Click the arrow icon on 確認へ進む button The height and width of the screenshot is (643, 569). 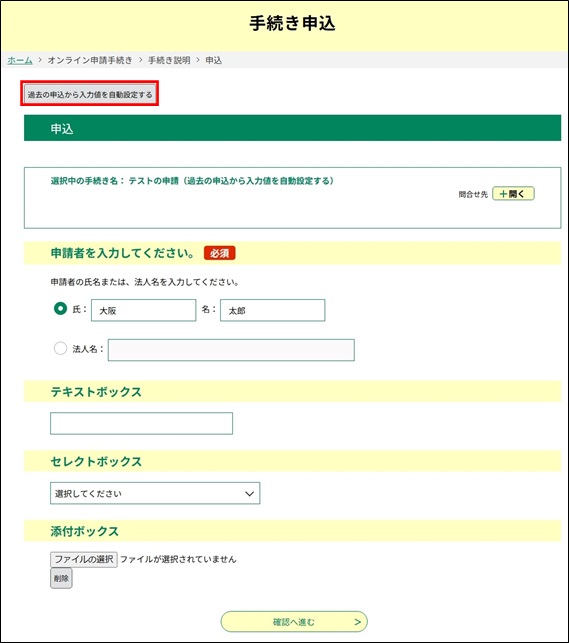pos(357,622)
